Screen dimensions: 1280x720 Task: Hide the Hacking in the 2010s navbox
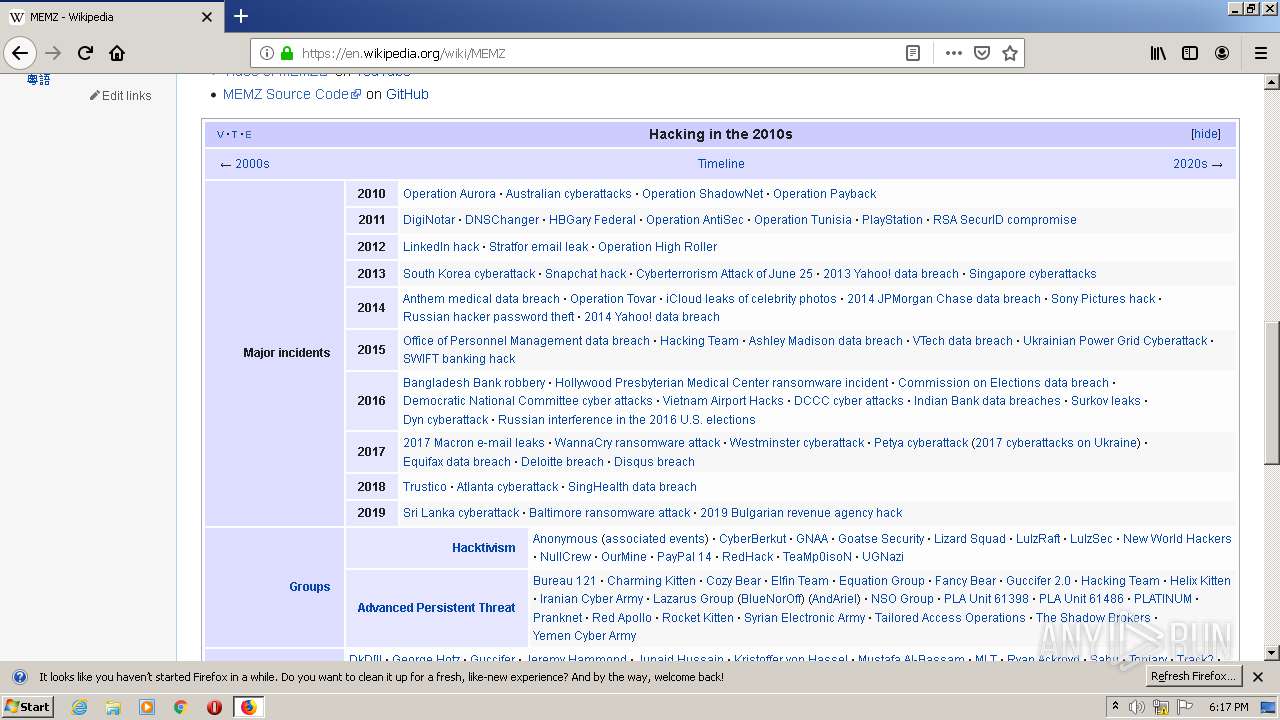tap(1205, 134)
